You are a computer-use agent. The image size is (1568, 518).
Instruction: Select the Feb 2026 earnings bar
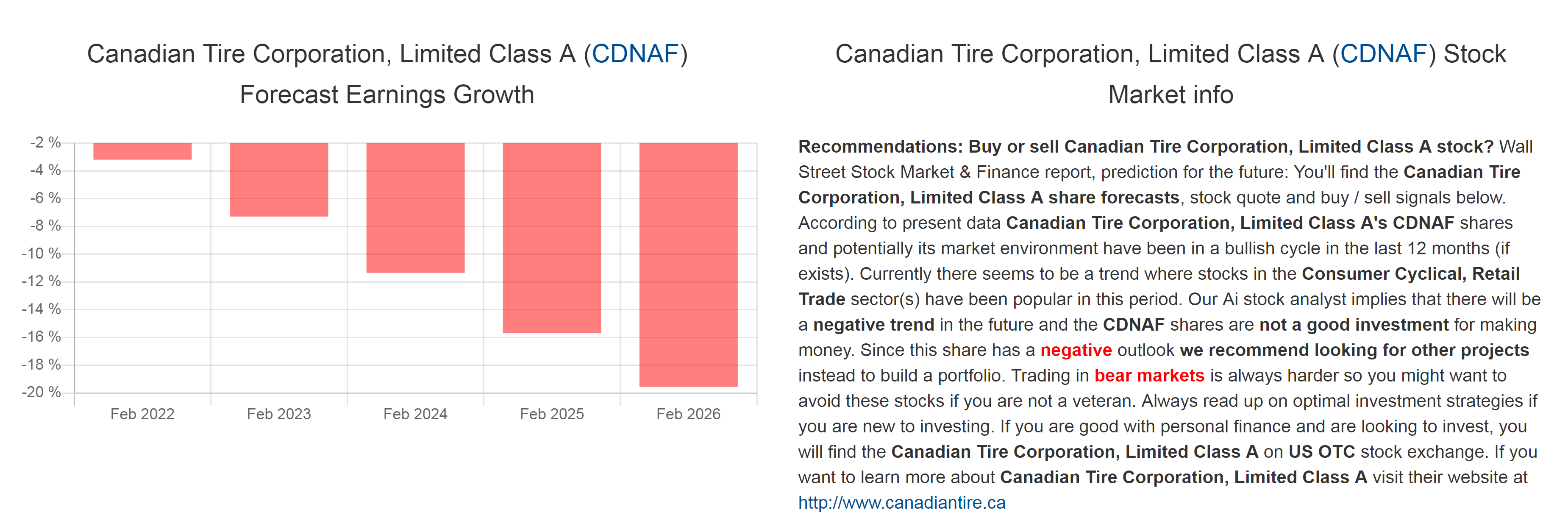point(688,265)
